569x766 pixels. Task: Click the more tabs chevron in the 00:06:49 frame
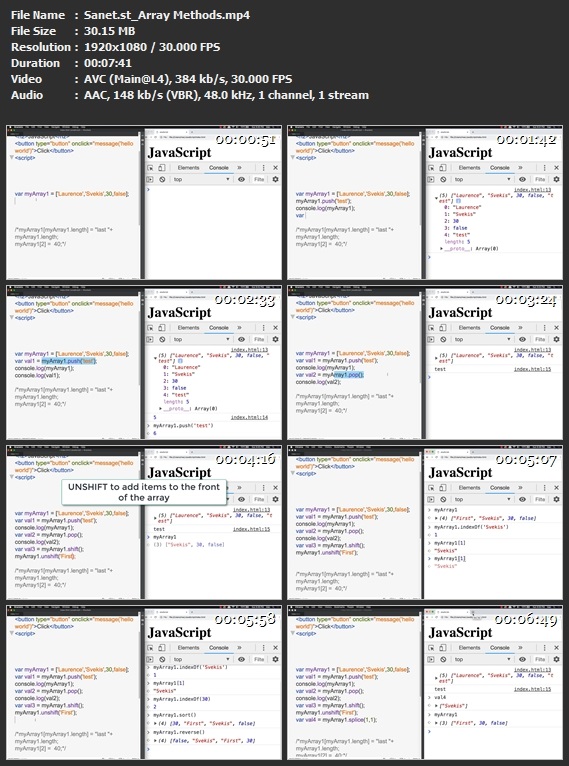pos(520,648)
